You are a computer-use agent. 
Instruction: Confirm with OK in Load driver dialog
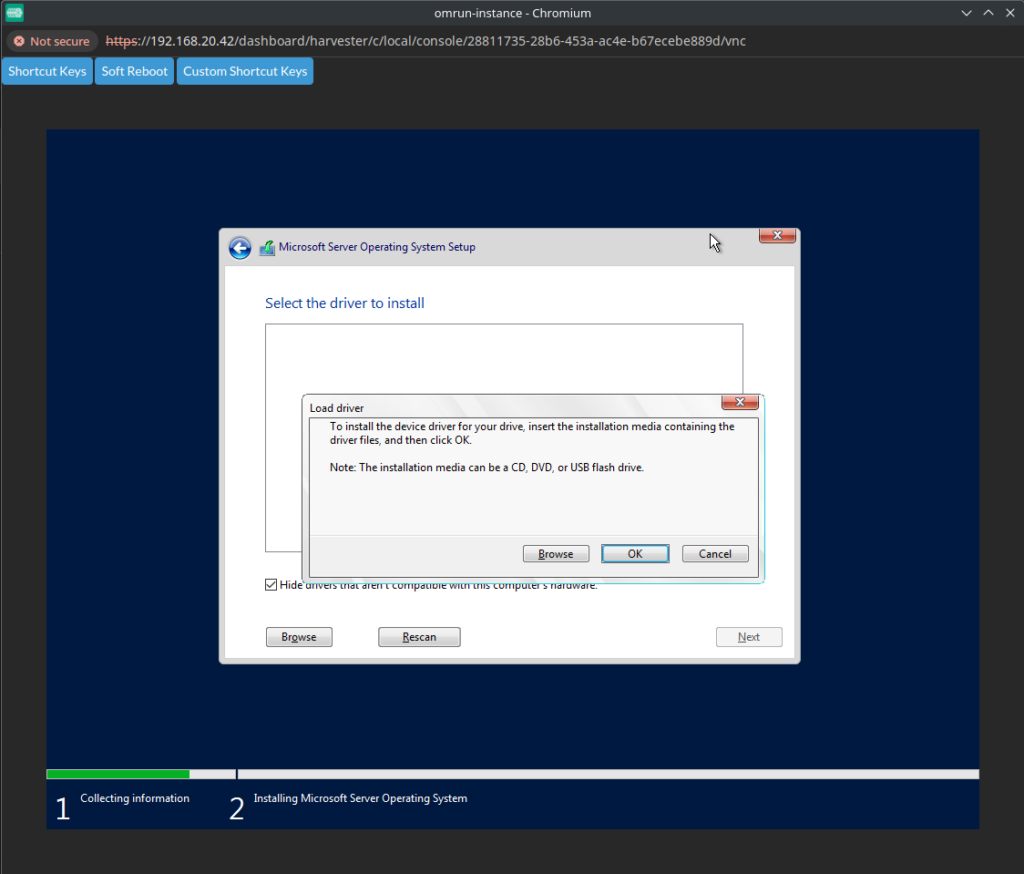coord(635,554)
